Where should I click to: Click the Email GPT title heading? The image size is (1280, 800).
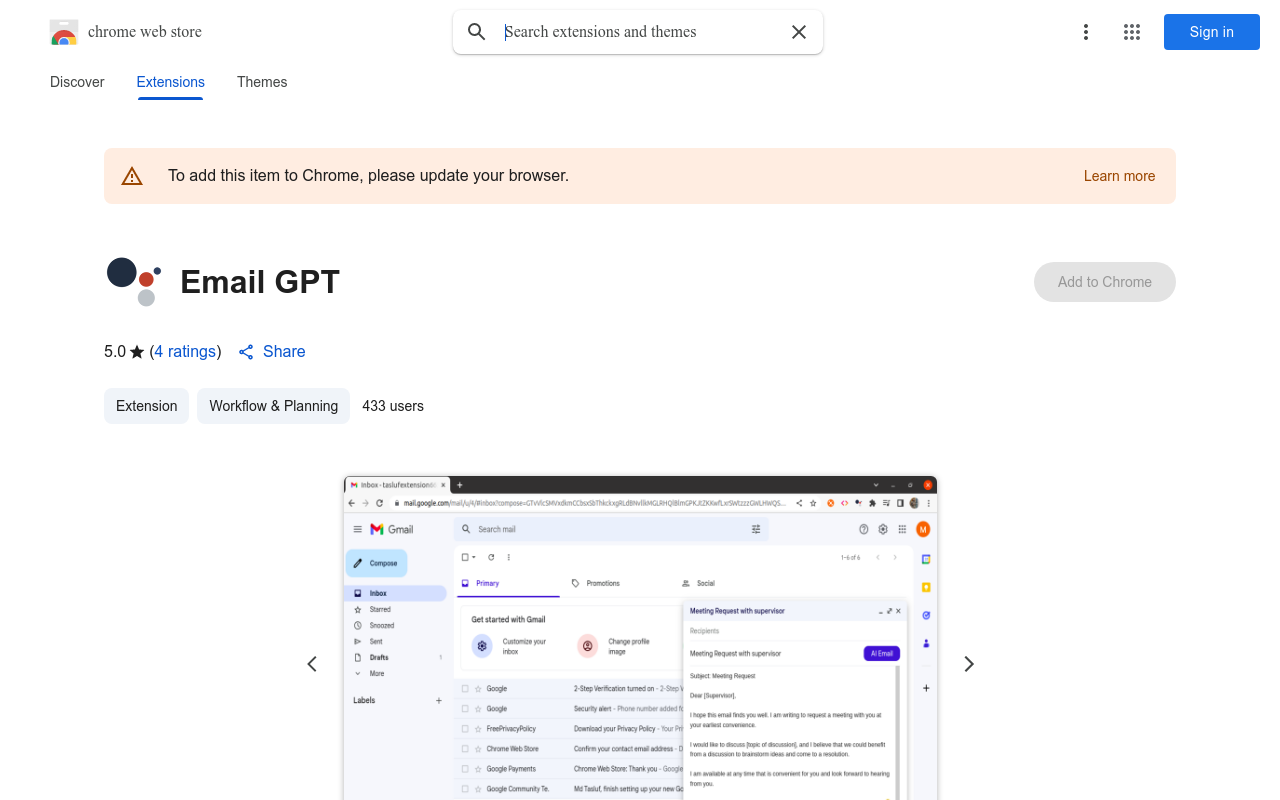pyautogui.click(x=260, y=282)
